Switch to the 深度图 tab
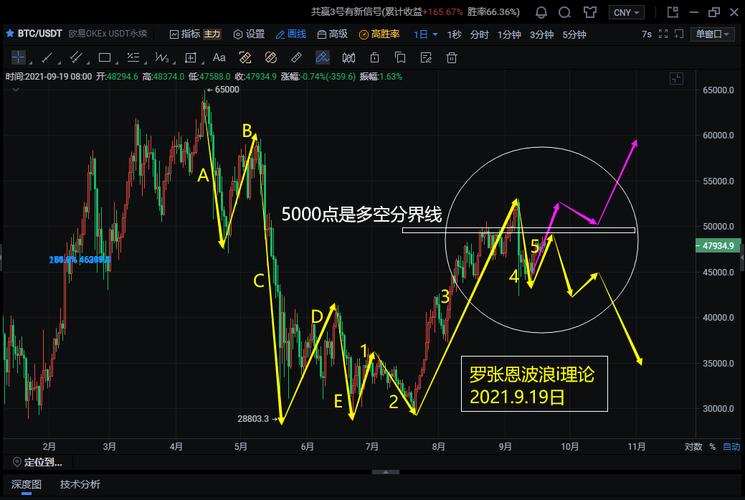Viewport: 745px width, 500px height. point(26,484)
